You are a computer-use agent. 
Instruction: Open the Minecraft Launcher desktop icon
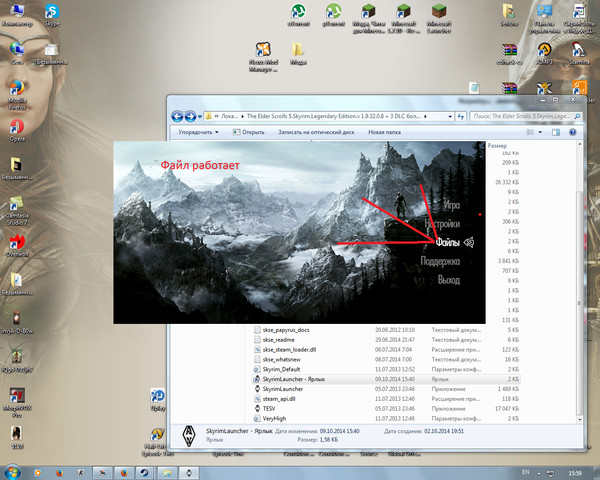[x=439, y=18]
